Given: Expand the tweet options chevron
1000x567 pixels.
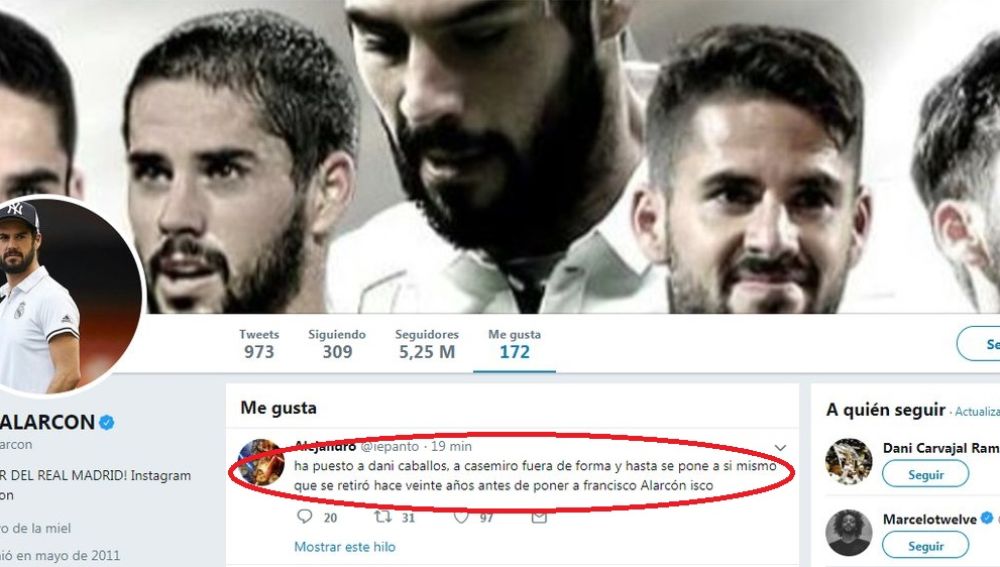Looking at the screenshot, I should [780, 448].
